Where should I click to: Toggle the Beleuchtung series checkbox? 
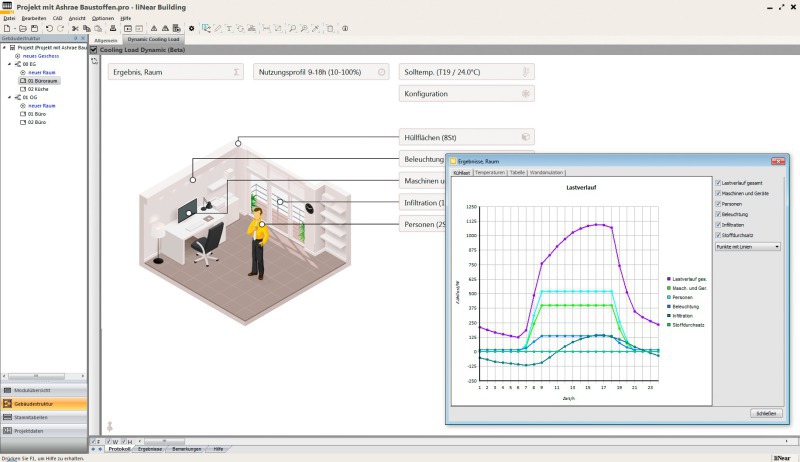(x=718, y=214)
